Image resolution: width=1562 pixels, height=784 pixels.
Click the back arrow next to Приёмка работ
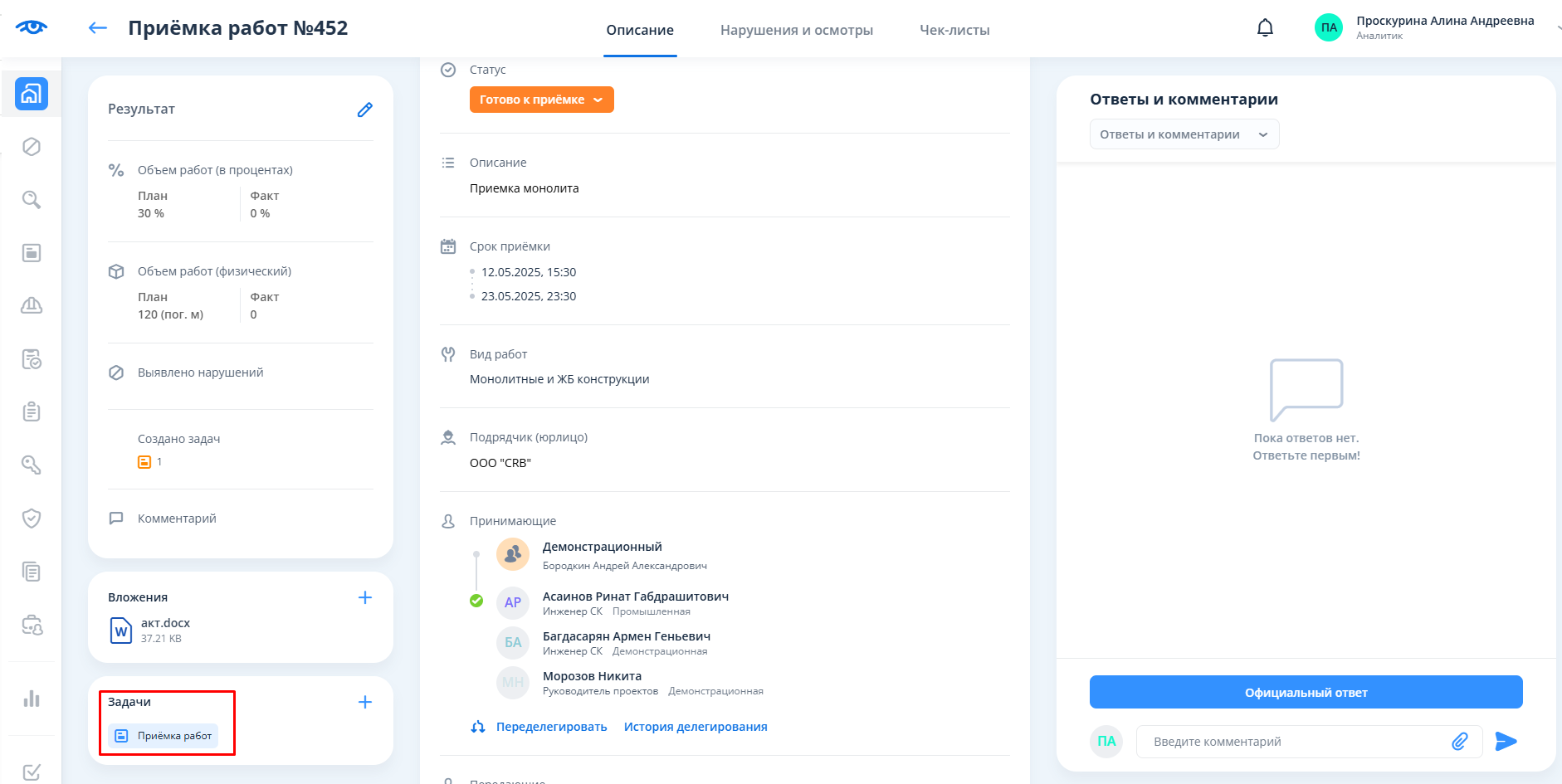[x=98, y=28]
